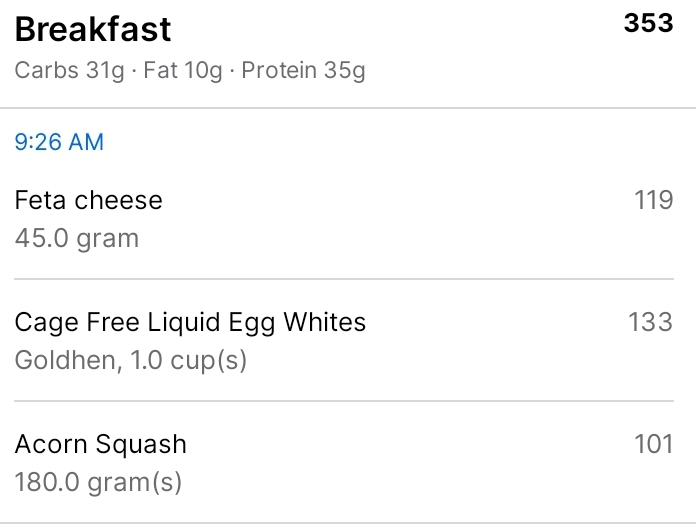
Task: Click divider between Feta cheese and Egg Whites
Action: click(348, 279)
